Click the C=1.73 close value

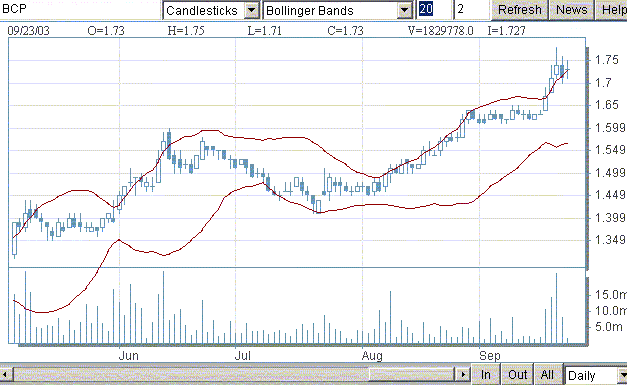(345, 31)
